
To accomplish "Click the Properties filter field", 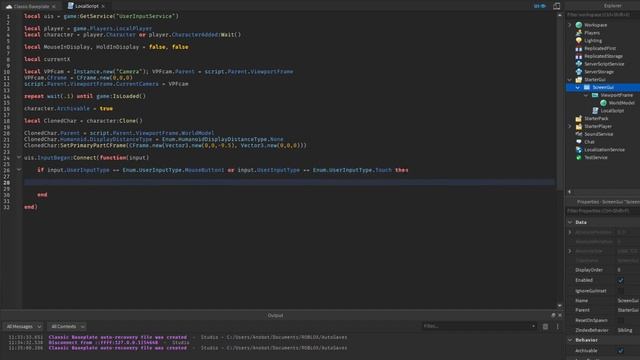I will (603, 211).
